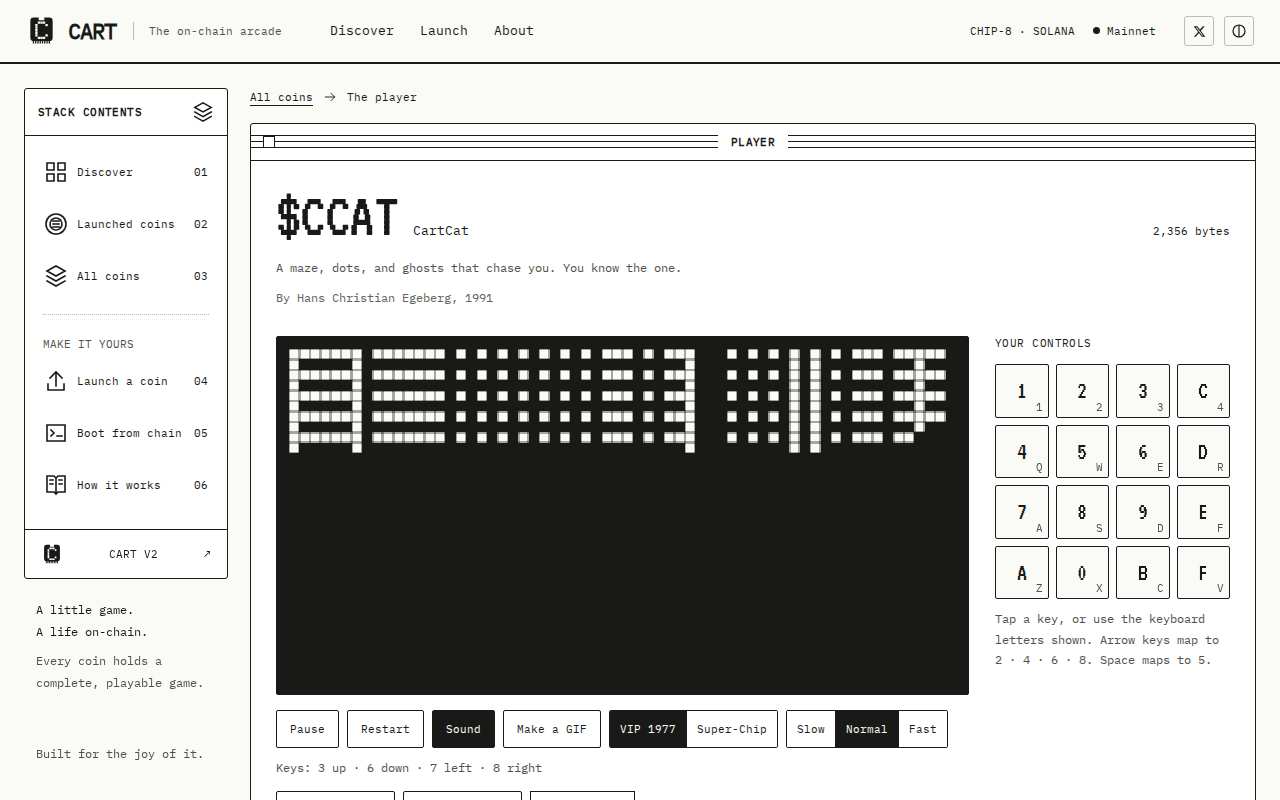Tap keypad key 9
1280x800 pixels.
(x=1143, y=512)
